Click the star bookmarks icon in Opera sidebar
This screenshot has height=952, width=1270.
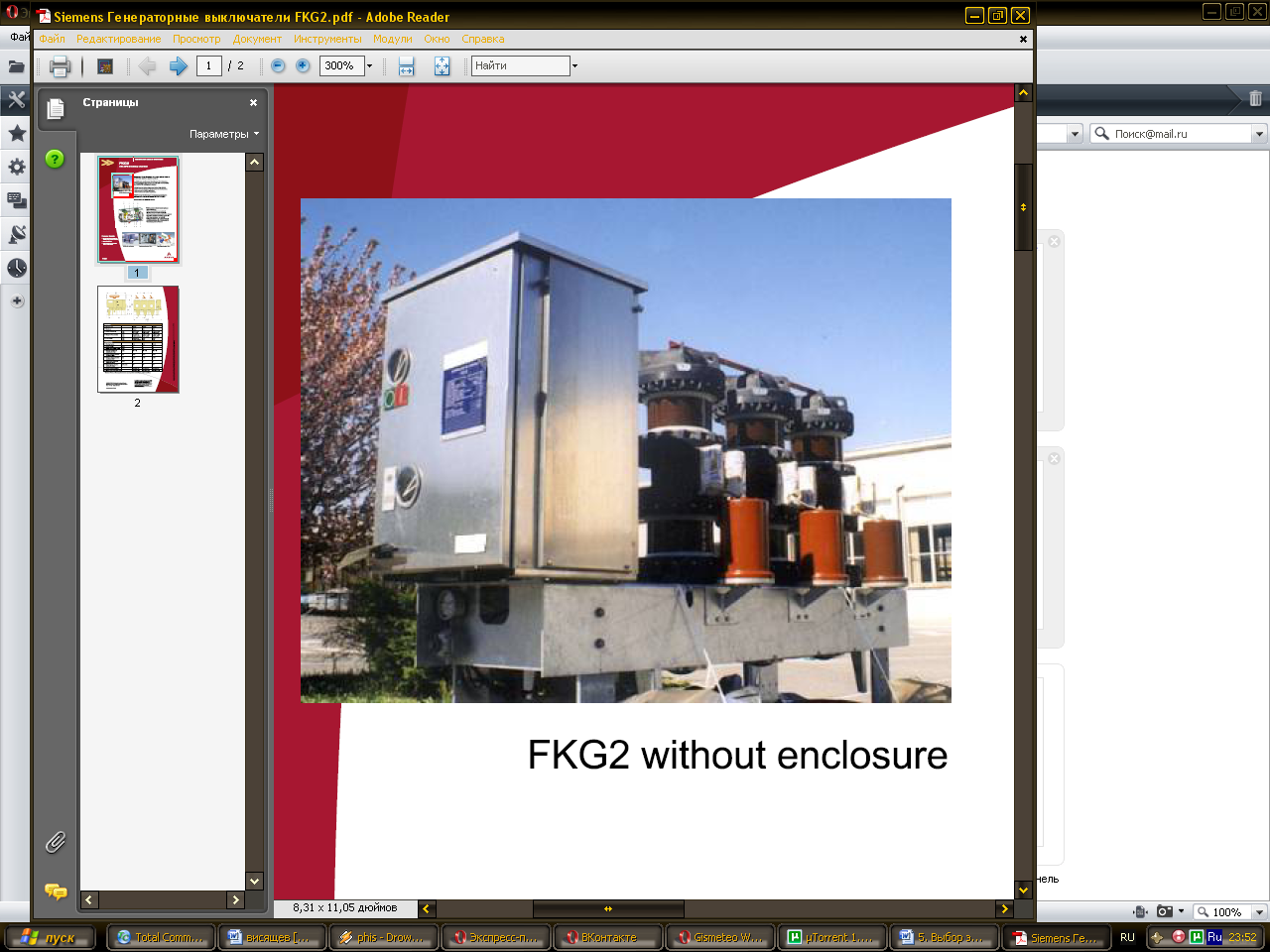(17, 133)
